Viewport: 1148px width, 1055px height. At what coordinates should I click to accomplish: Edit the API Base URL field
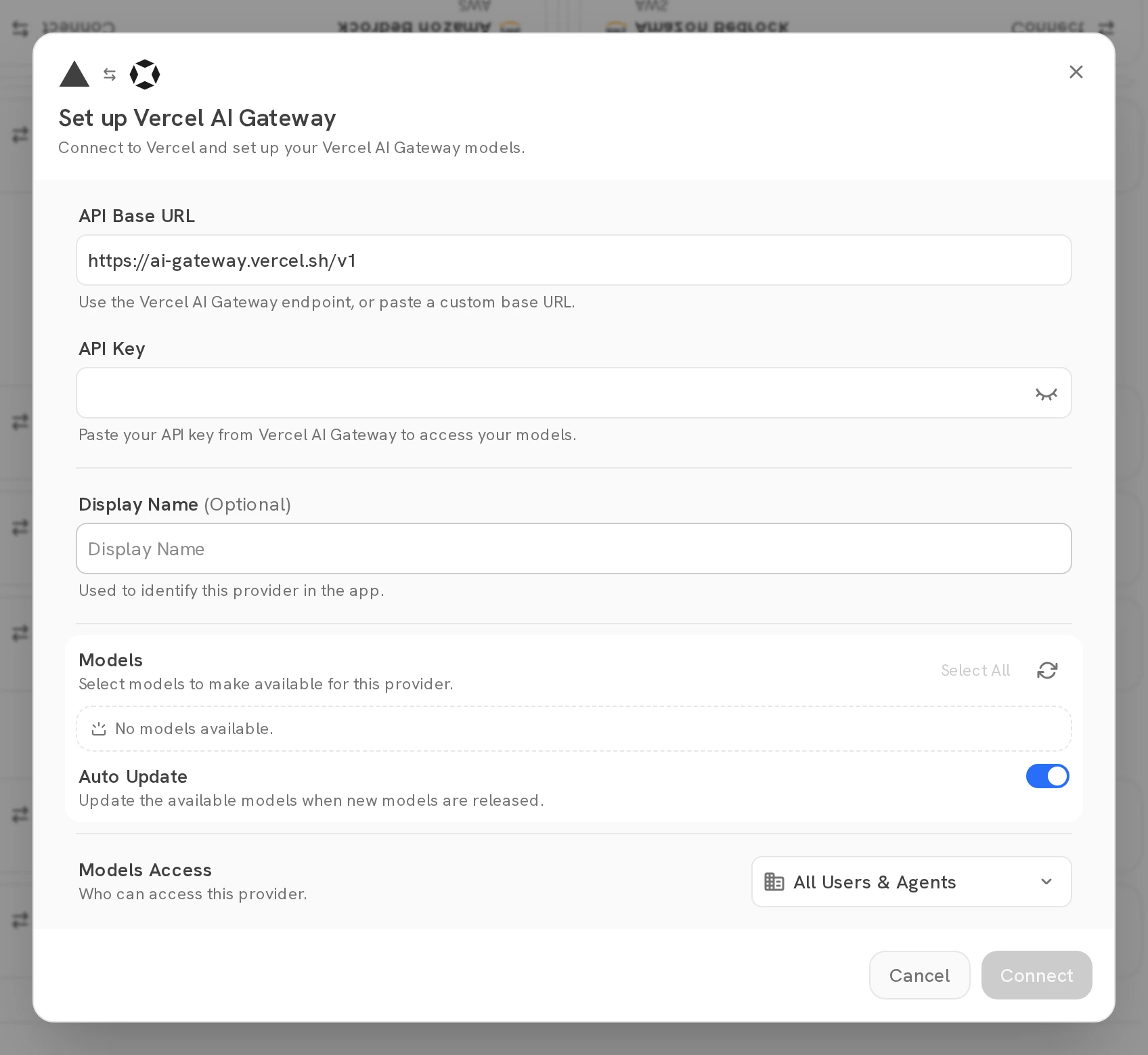[573, 260]
